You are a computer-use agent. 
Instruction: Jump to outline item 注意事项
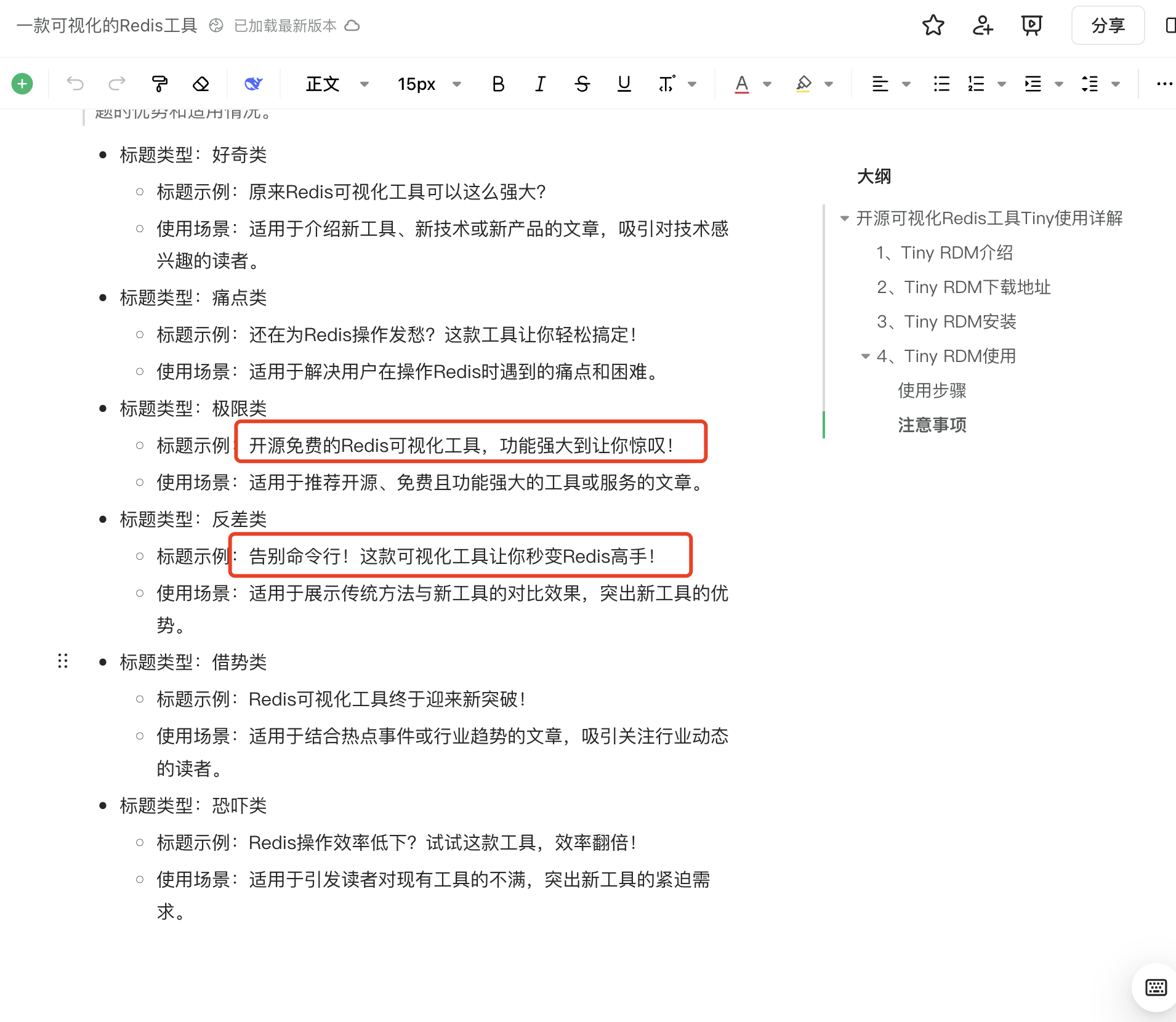[x=932, y=425]
